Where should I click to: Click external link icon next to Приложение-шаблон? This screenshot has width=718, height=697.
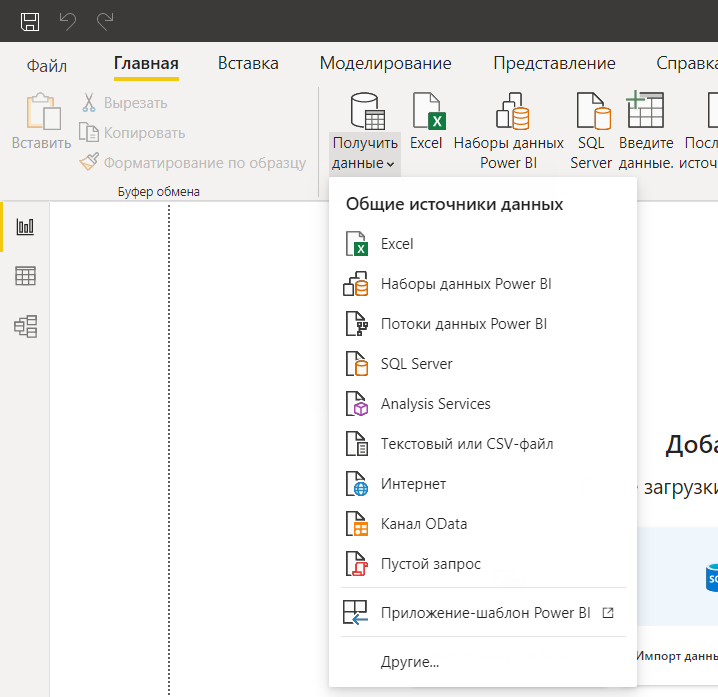(x=608, y=613)
